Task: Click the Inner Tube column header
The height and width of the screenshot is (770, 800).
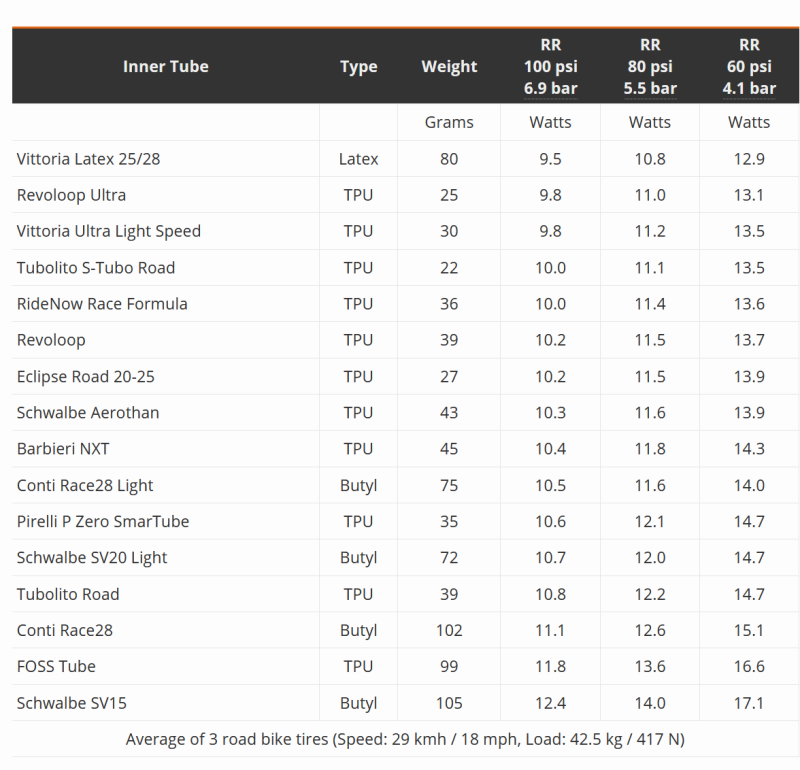Action: 166,66
